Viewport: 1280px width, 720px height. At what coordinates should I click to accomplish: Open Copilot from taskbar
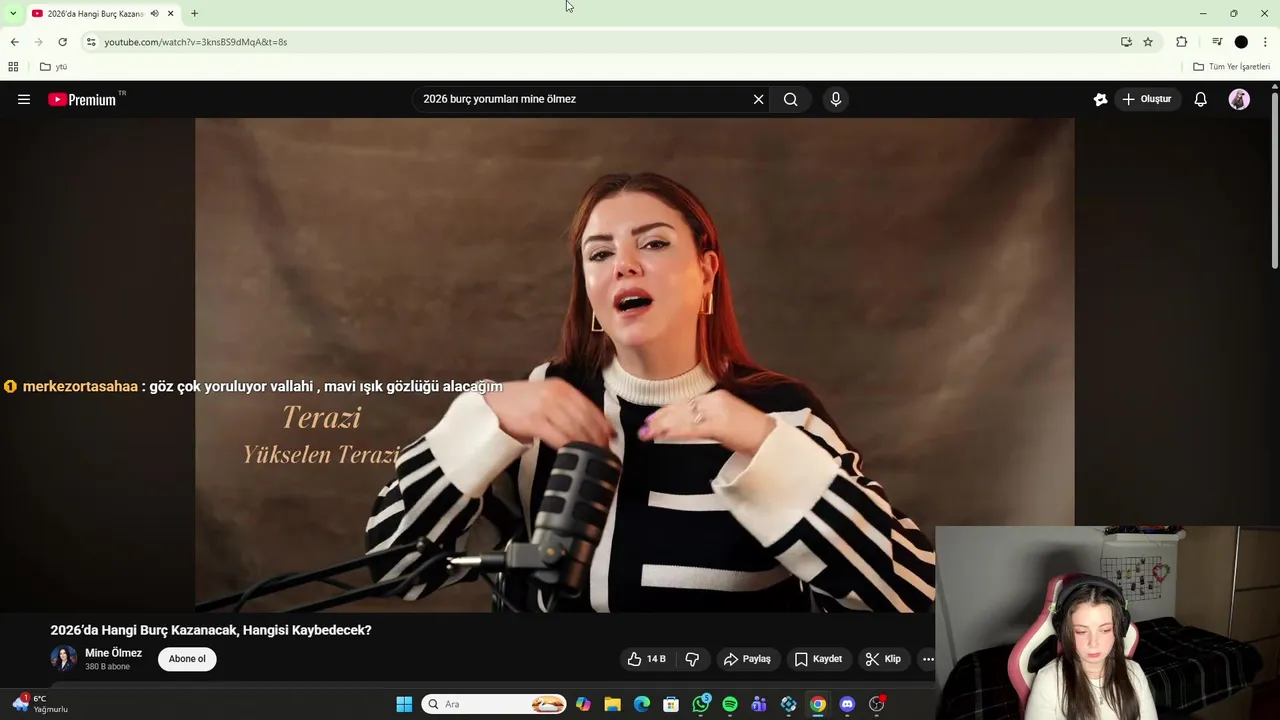click(x=583, y=704)
